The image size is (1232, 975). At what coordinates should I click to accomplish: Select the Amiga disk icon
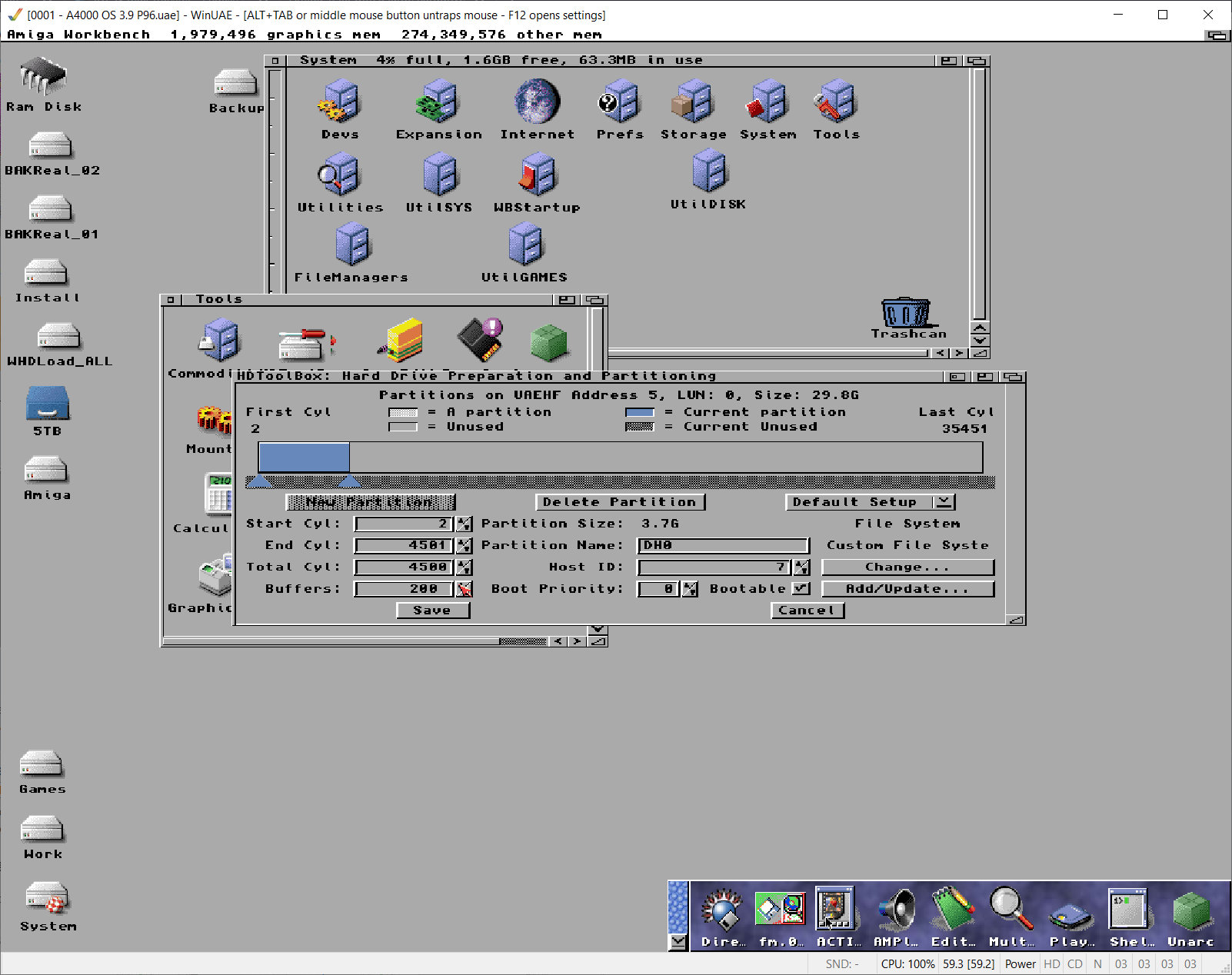[46, 470]
